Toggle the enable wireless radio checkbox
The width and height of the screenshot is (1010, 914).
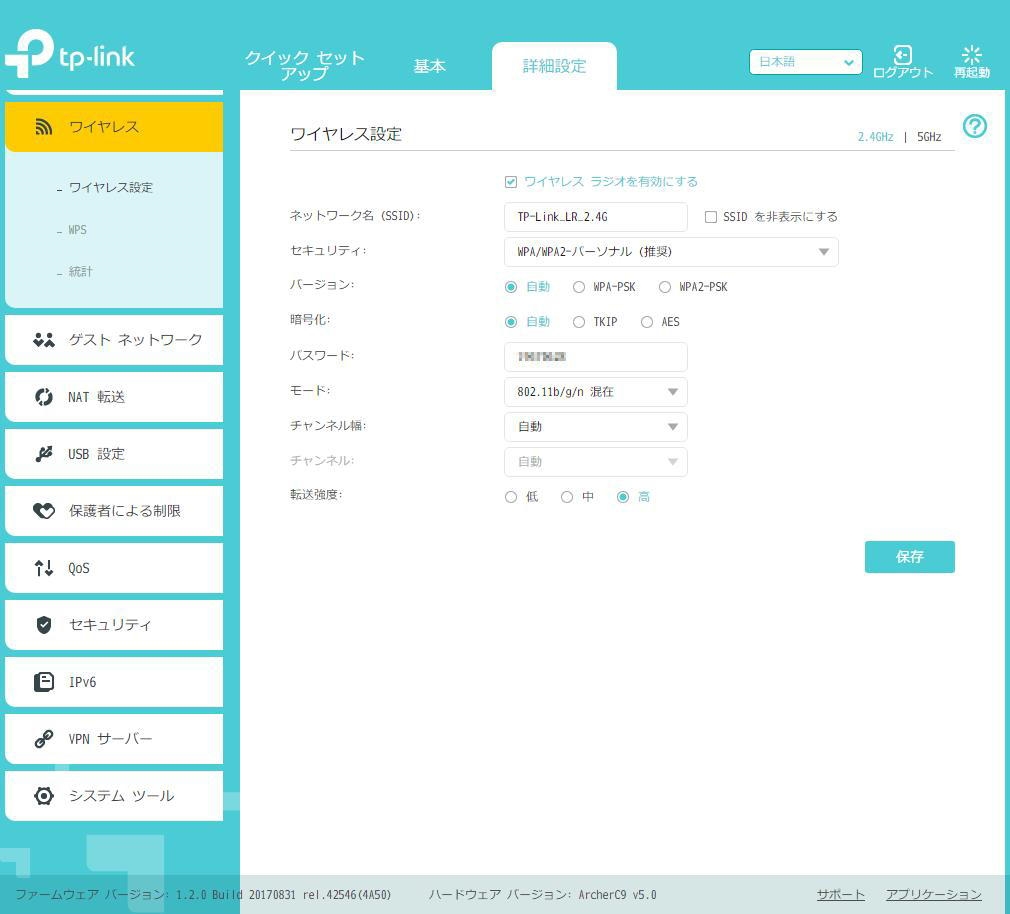(511, 182)
